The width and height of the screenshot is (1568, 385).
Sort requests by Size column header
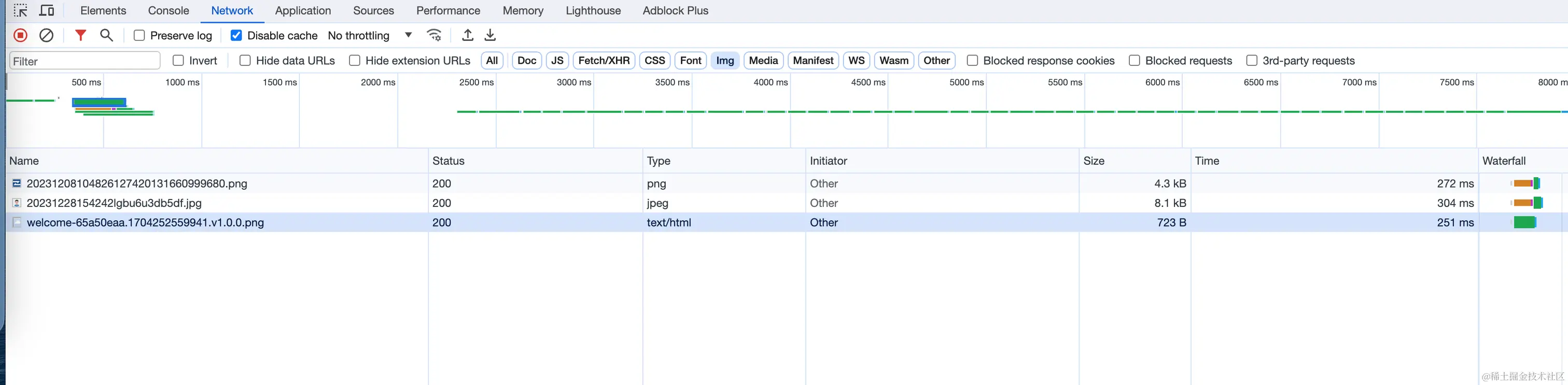(1094, 161)
